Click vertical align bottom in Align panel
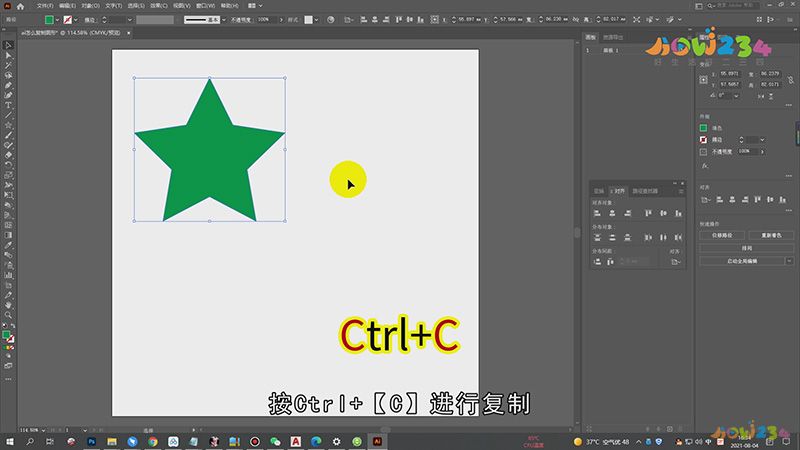800x450 pixels. [x=678, y=213]
